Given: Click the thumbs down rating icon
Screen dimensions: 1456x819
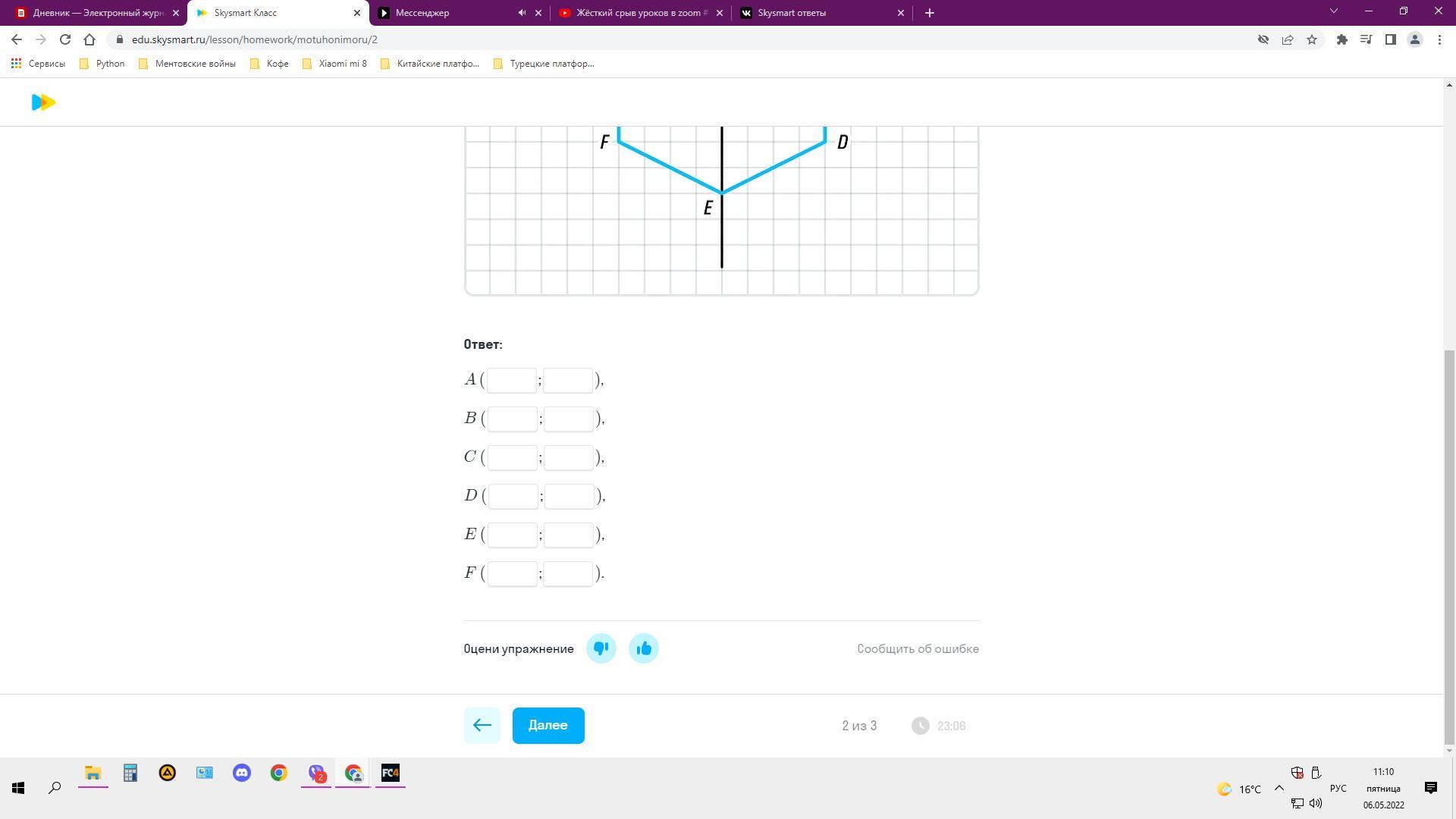Looking at the screenshot, I should 601,648.
